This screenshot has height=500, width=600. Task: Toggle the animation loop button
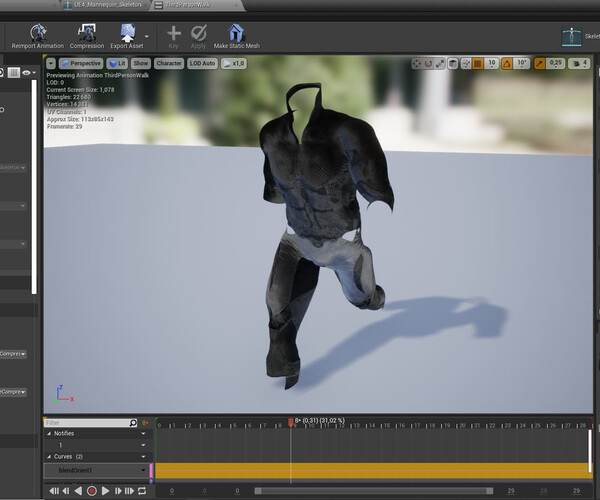click(142, 491)
